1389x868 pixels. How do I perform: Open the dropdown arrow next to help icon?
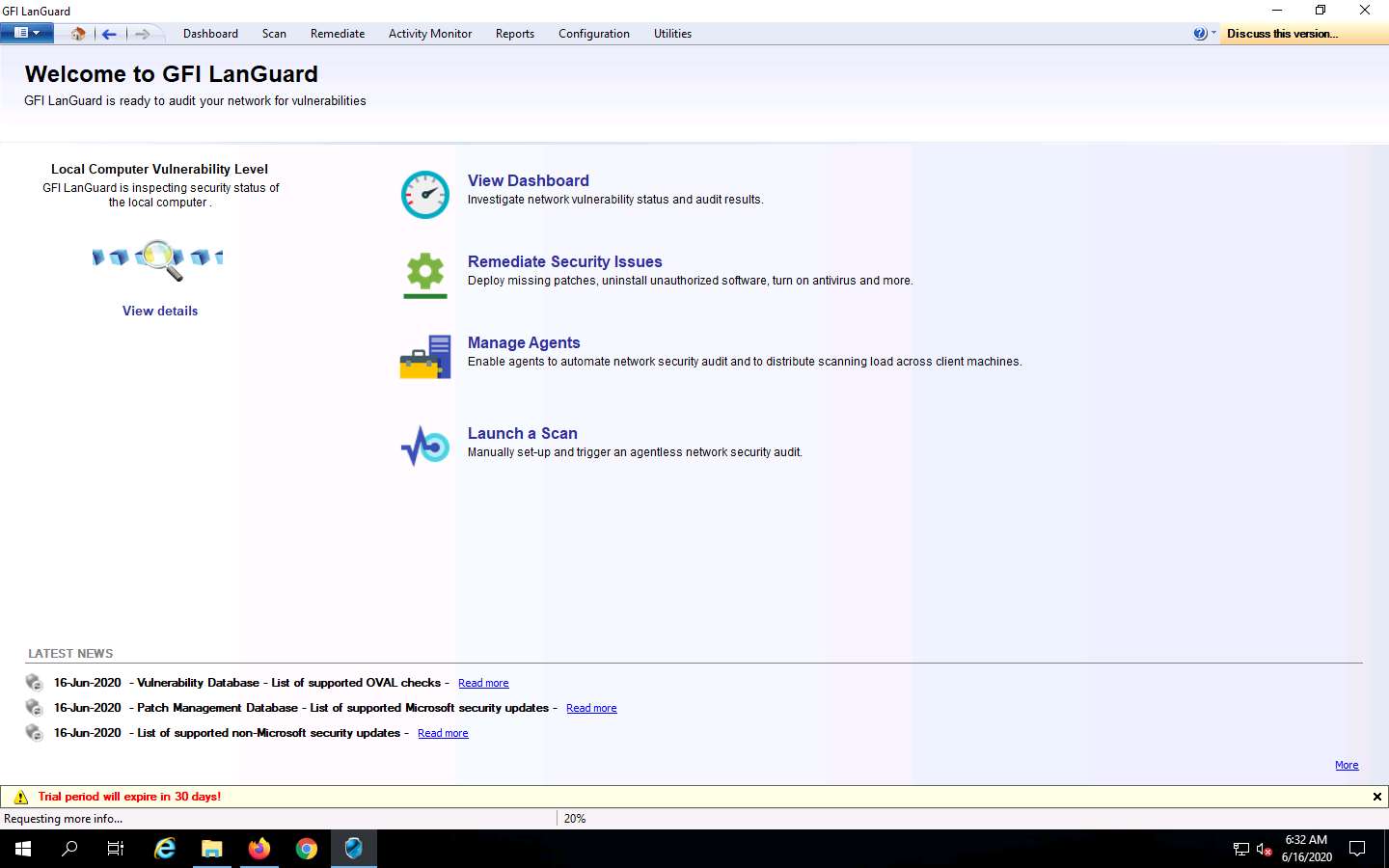coord(1213,33)
